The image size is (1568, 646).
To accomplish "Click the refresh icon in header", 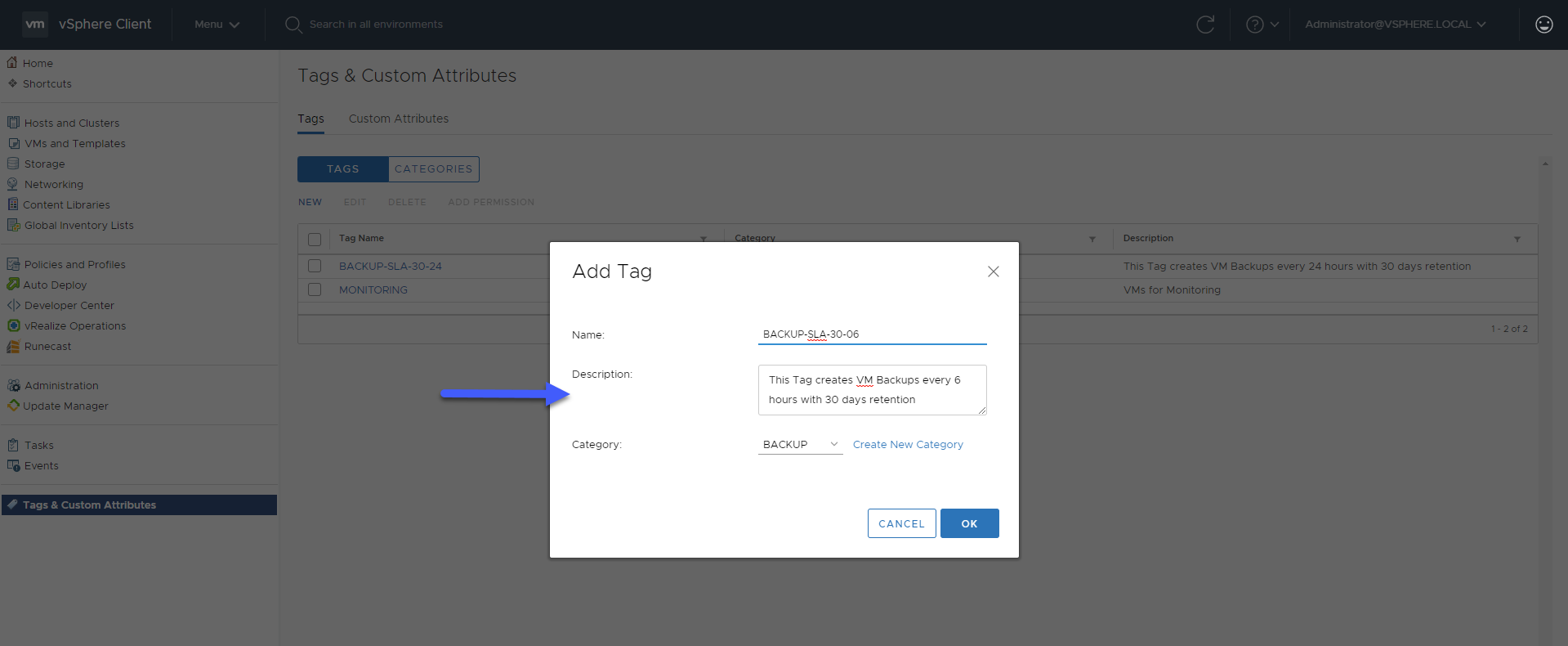I will (x=1205, y=25).
